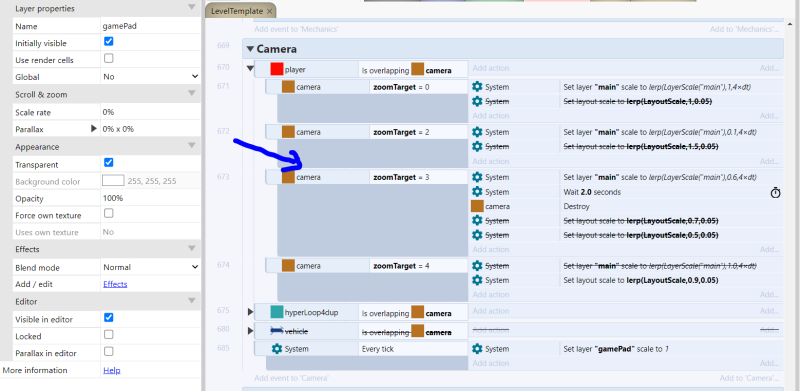Screen dimensions: 800x391
Task: Click System gear on gamePad scale action
Action: pyautogui.click(x=477, y=349)
